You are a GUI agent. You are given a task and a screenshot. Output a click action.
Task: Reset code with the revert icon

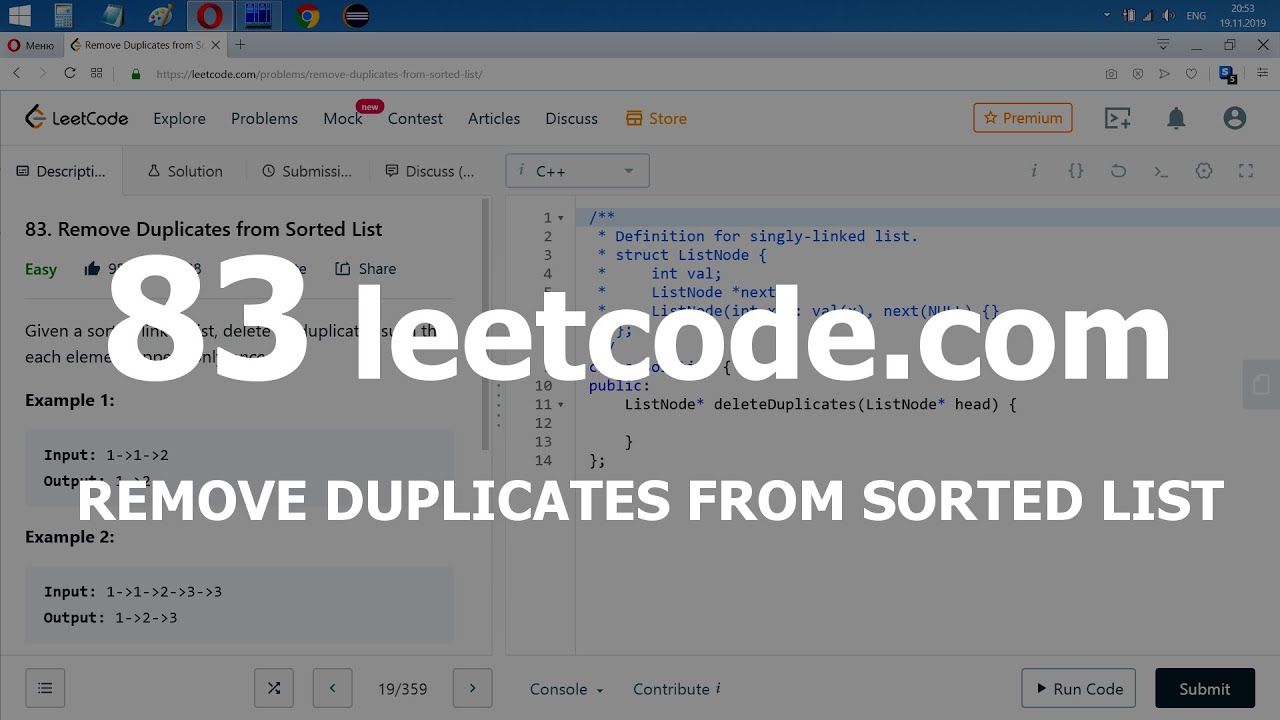pyautogui.click(x=1118, y=171)
